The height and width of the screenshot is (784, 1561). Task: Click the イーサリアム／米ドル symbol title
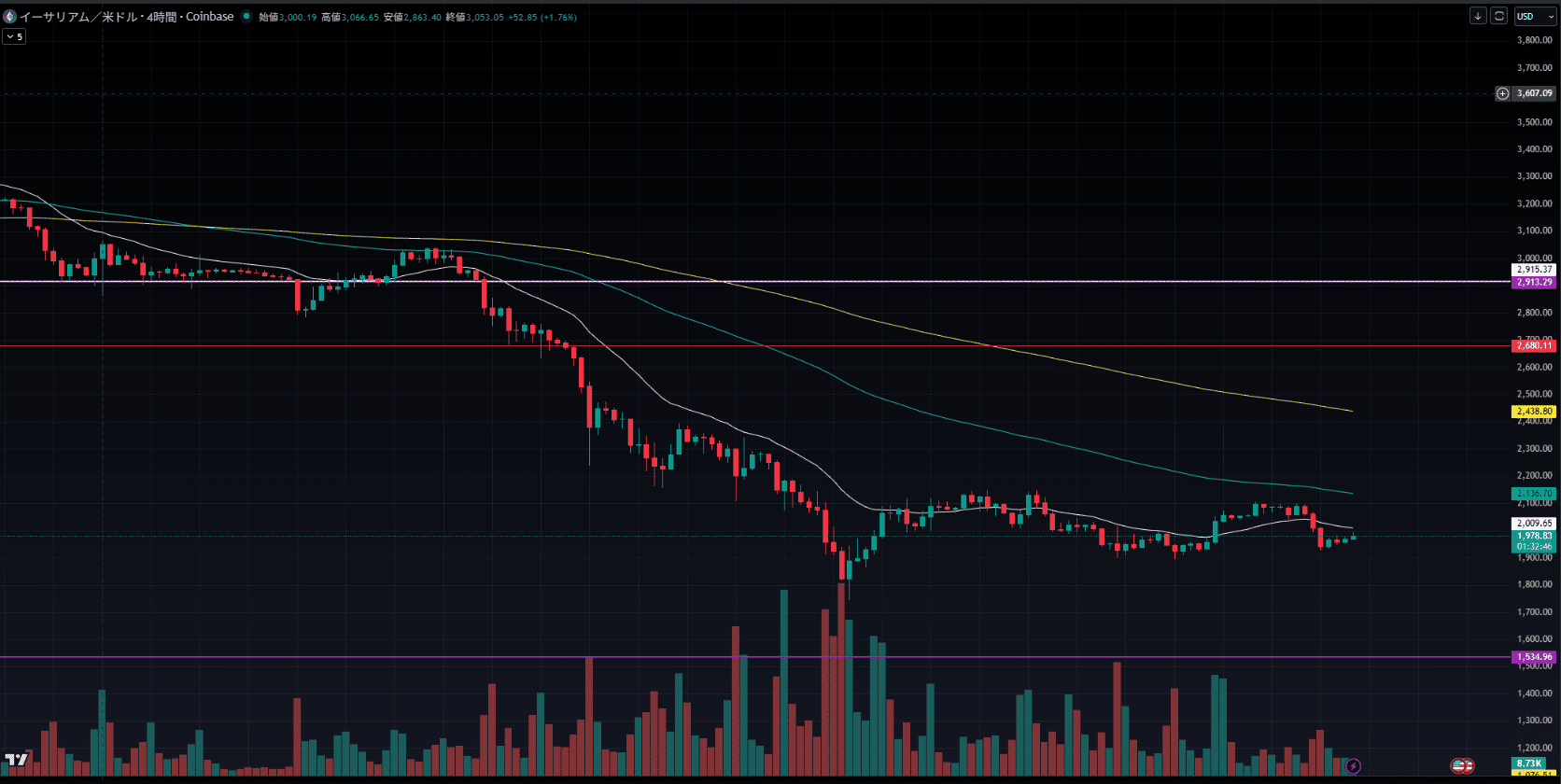pyautogui.click(x=126, y=17)
